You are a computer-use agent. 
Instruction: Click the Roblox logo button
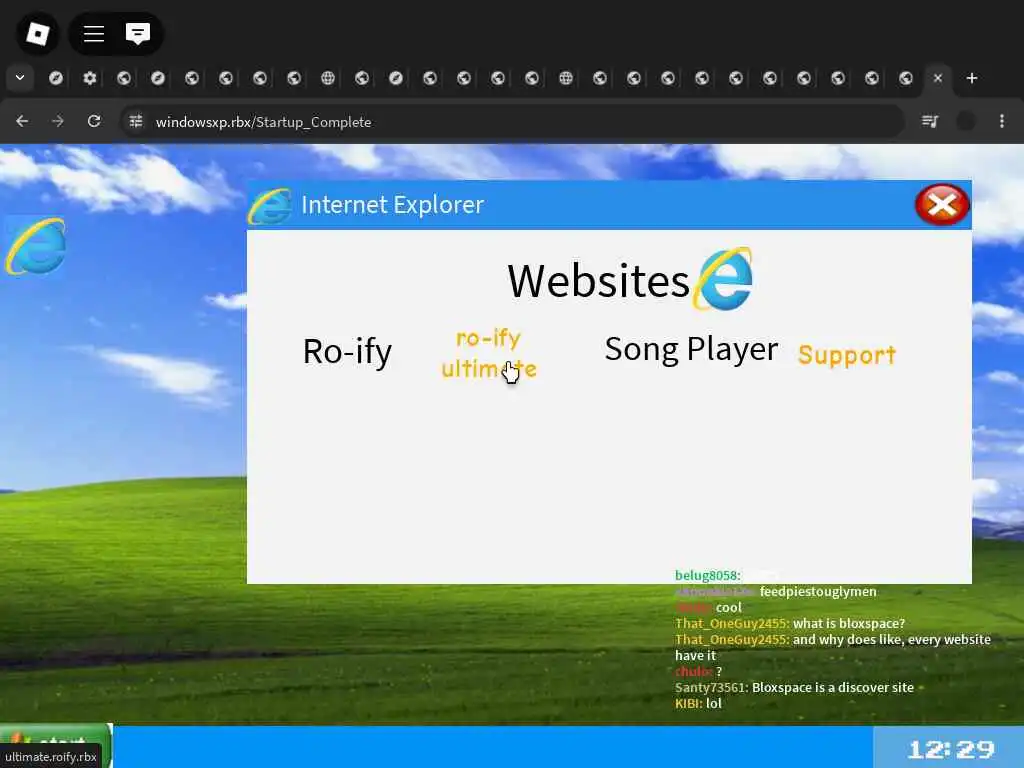pyautogui.click(x=37, y=33)
